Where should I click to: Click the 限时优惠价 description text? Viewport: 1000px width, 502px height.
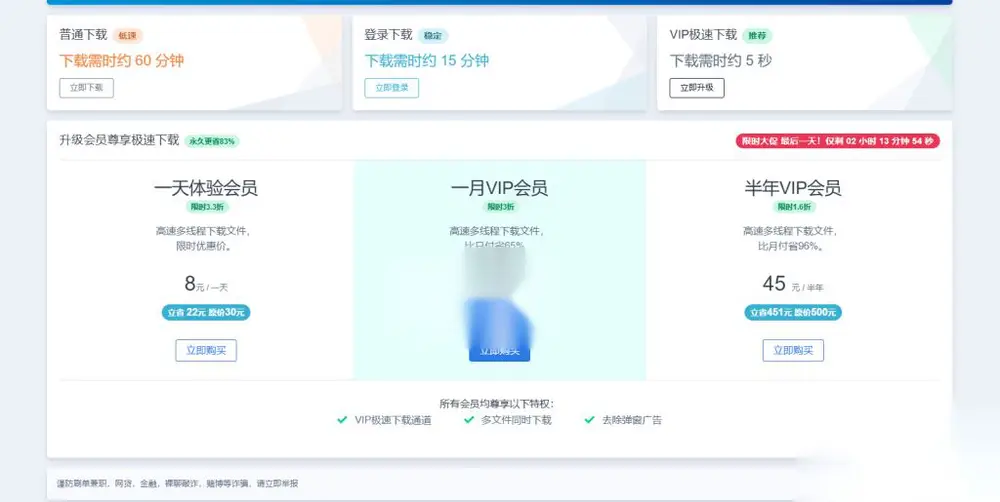204,246
